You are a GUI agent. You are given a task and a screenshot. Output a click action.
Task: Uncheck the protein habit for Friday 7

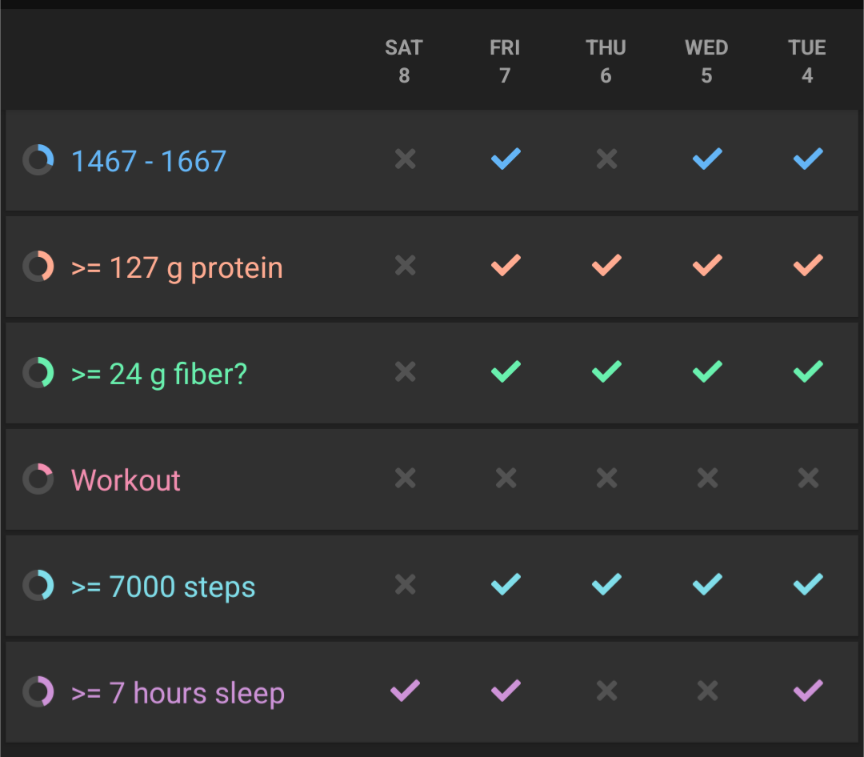click(505, 265)
